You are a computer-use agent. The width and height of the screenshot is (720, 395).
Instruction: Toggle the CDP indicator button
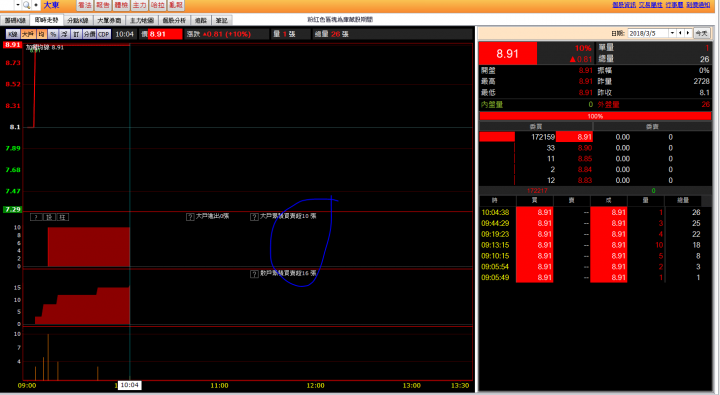[104, 34]
